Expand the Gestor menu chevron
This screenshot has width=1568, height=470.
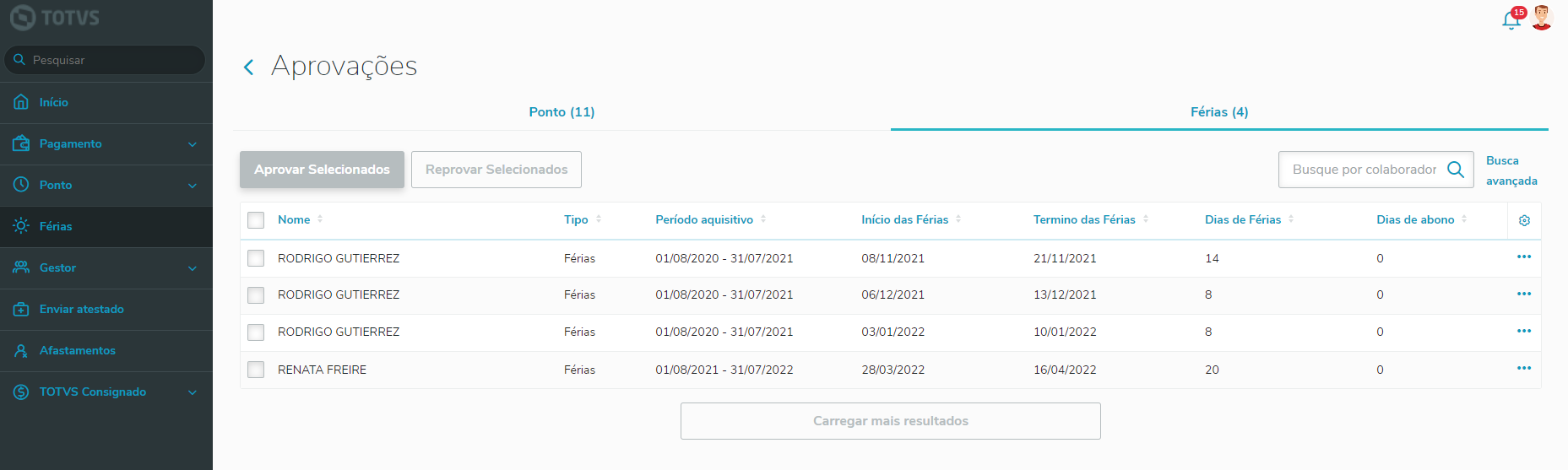coord(193,268)
